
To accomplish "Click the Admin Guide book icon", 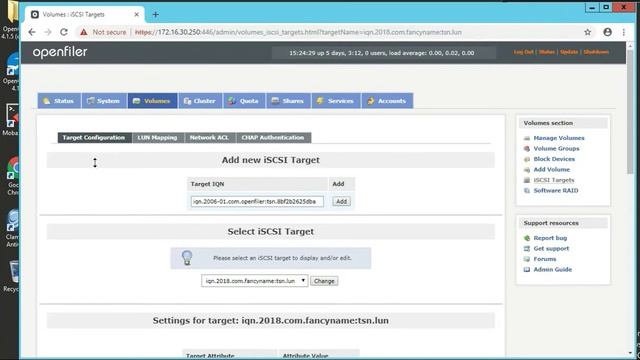I will click(527, 270).
